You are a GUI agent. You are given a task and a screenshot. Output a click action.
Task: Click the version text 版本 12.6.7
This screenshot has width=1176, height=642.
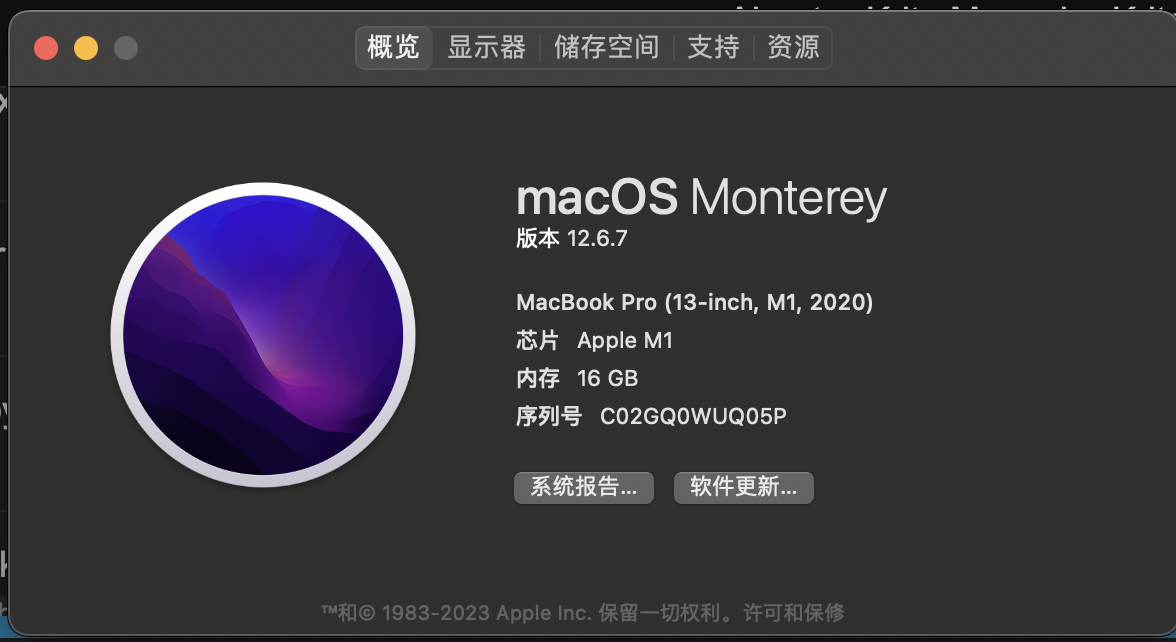point(572,238)
